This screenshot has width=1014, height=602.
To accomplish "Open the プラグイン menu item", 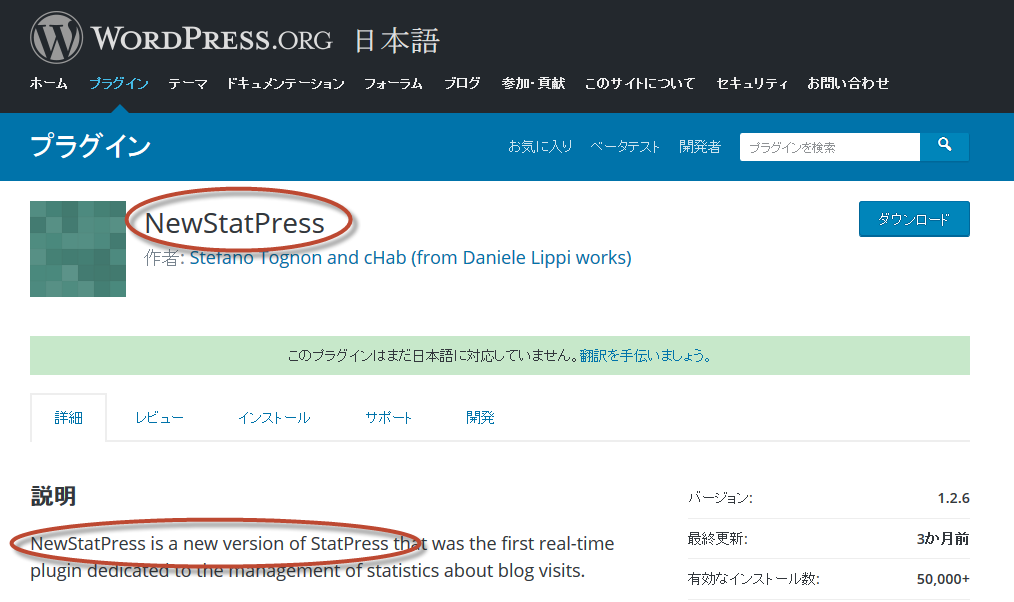I will (118, 83).
